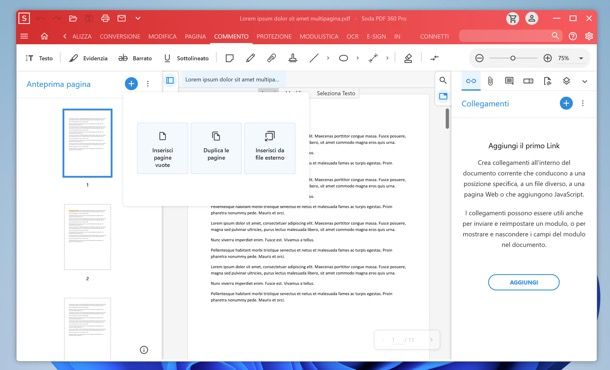The image size is (610, 370).
Task: Open the CONNETTI tab
Action: point(434,36)
